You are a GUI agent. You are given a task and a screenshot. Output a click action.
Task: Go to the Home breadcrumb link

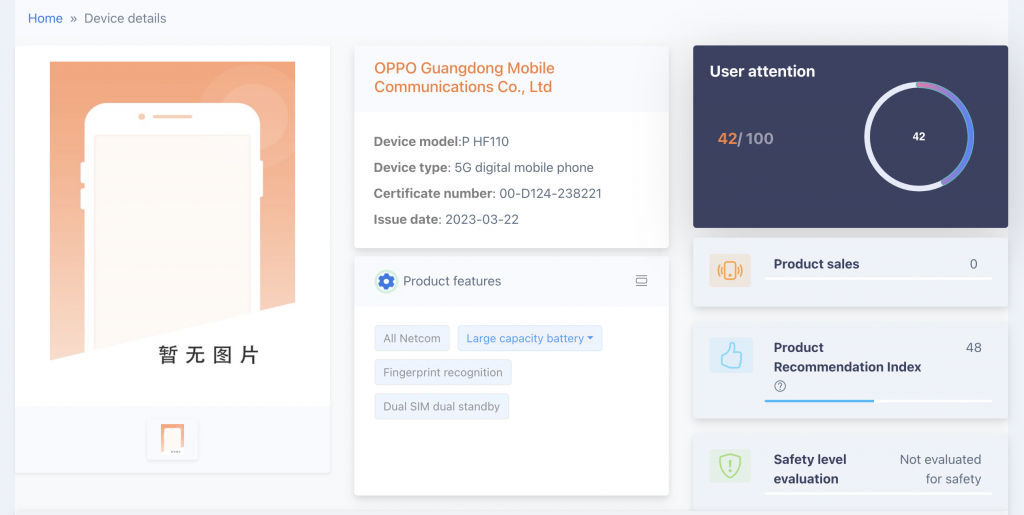pyautogui.click(x=45, y=18)
